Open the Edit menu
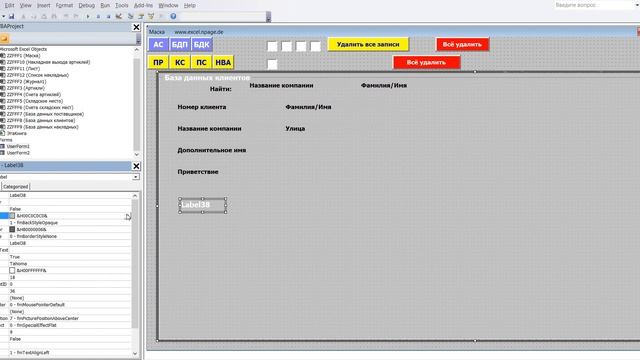 click(x=9, y=5)
